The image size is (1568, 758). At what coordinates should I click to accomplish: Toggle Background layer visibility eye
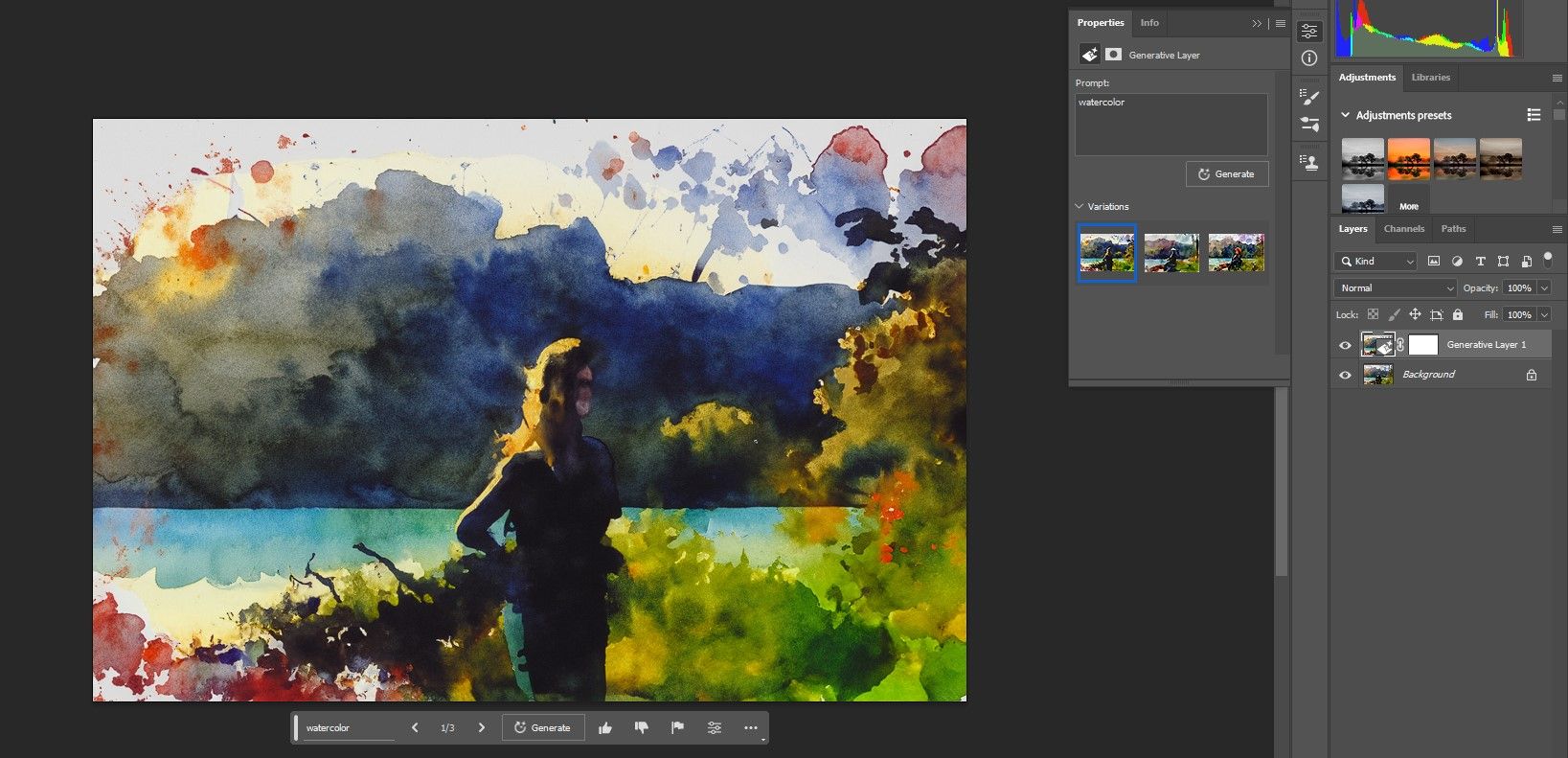tap(1345, 375)
